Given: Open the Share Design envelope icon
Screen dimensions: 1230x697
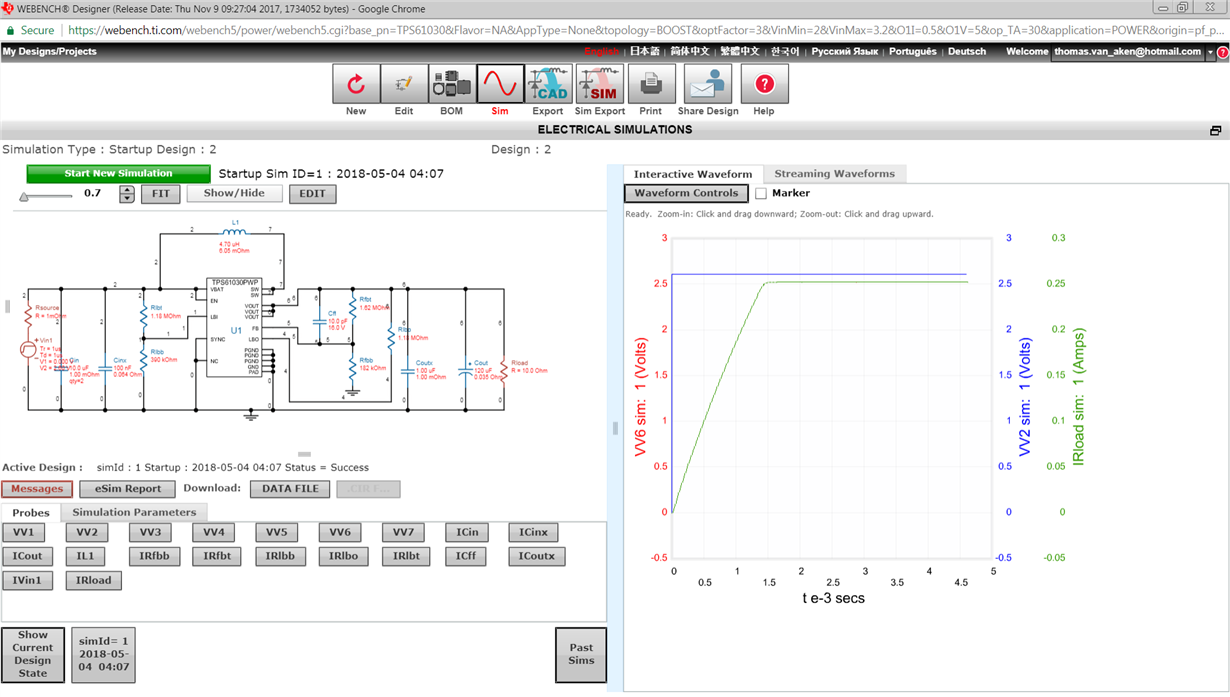Looking at the screenshot, I should coord(708,84).
